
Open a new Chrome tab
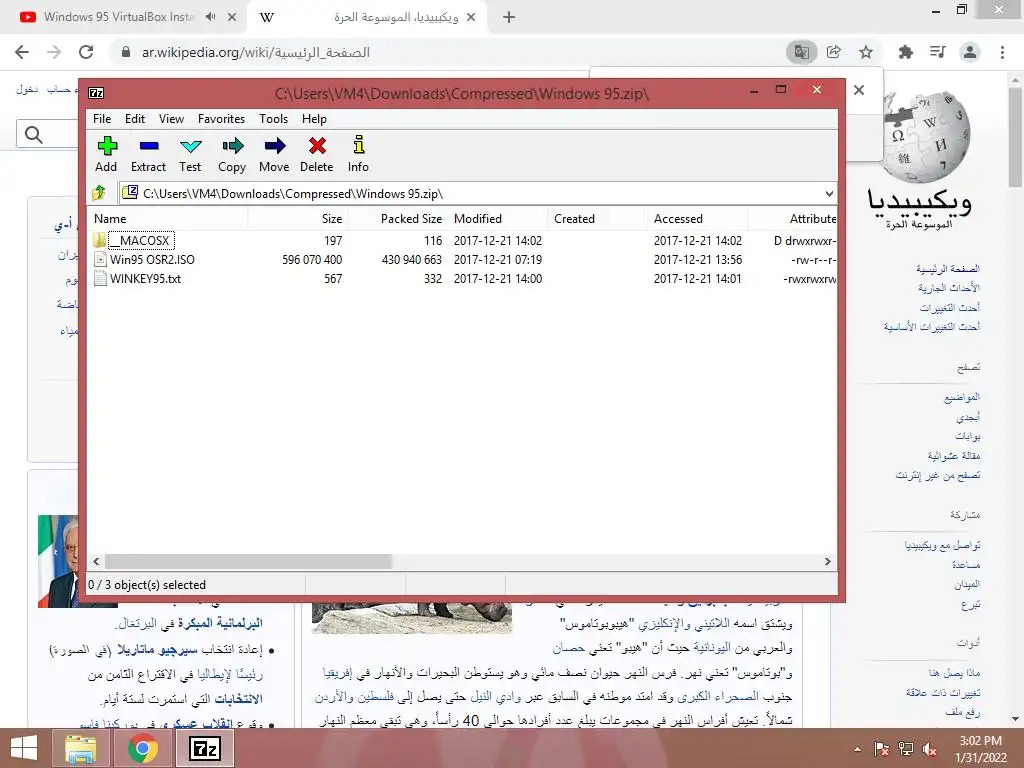pyautogui.click(x=509, y=18)
